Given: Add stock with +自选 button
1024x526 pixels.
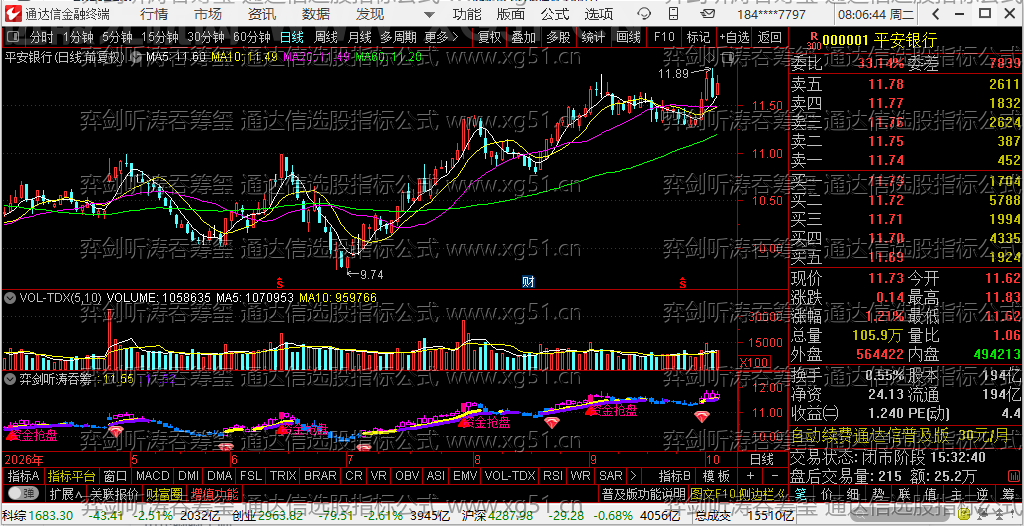Looking at the screenshot, I should [x=735, y=37].
